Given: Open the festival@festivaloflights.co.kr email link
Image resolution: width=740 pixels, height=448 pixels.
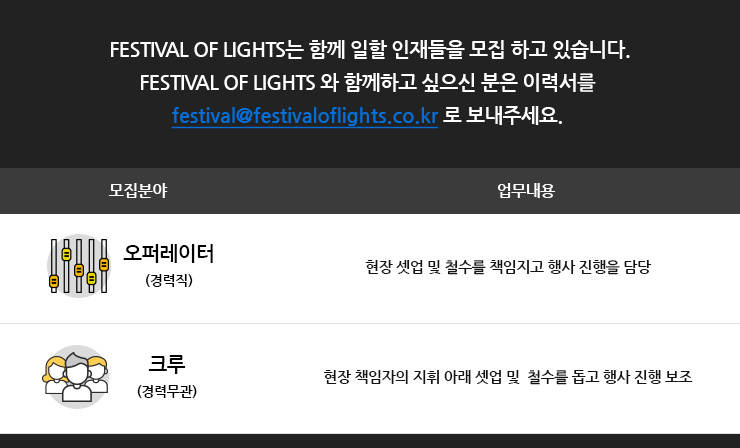Looking at the screenshot, I should tap(305, 116).
